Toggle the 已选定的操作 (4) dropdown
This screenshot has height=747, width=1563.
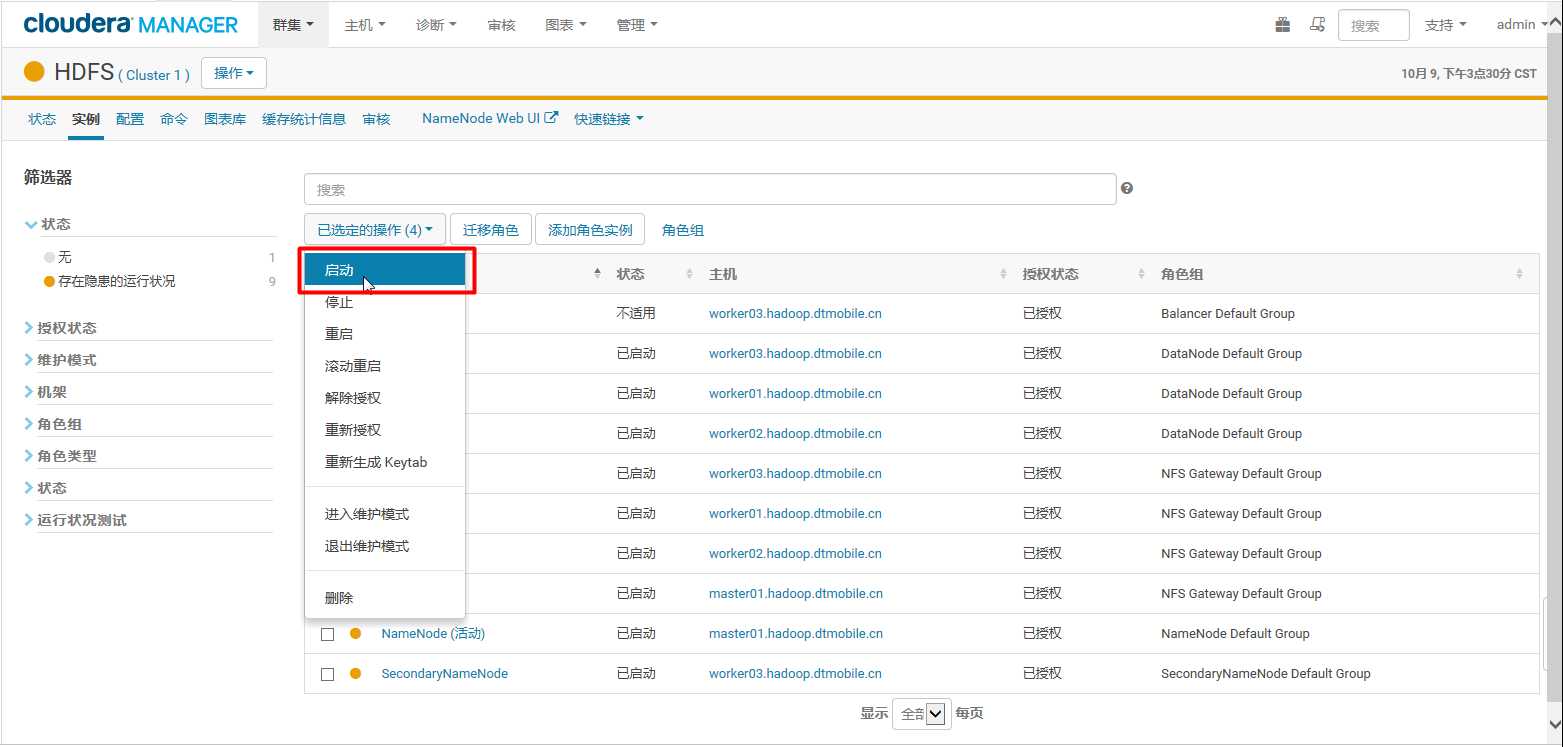tap(375, 230)
